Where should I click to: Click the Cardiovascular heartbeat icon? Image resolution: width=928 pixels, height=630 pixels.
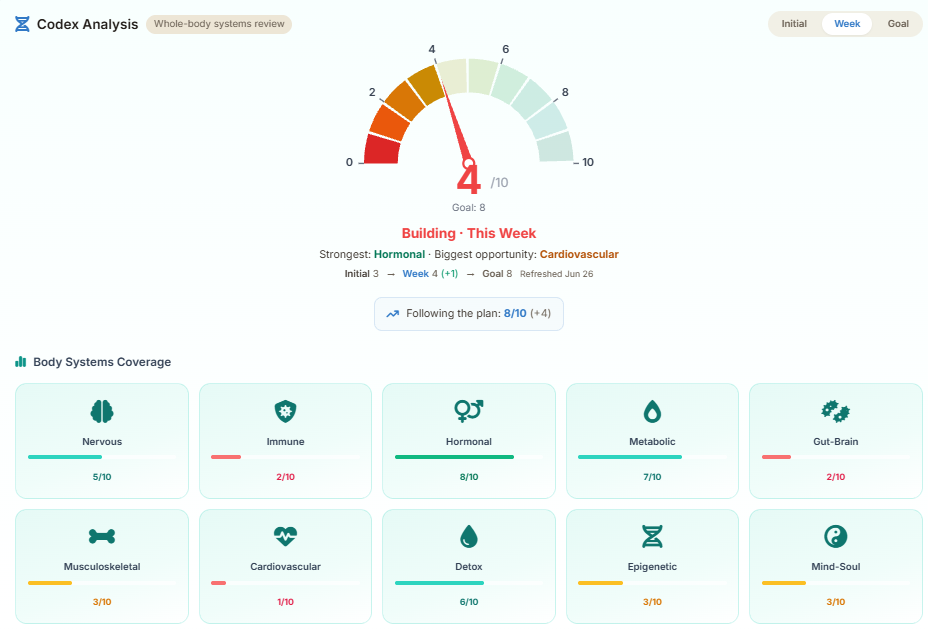tap(285, 536)
